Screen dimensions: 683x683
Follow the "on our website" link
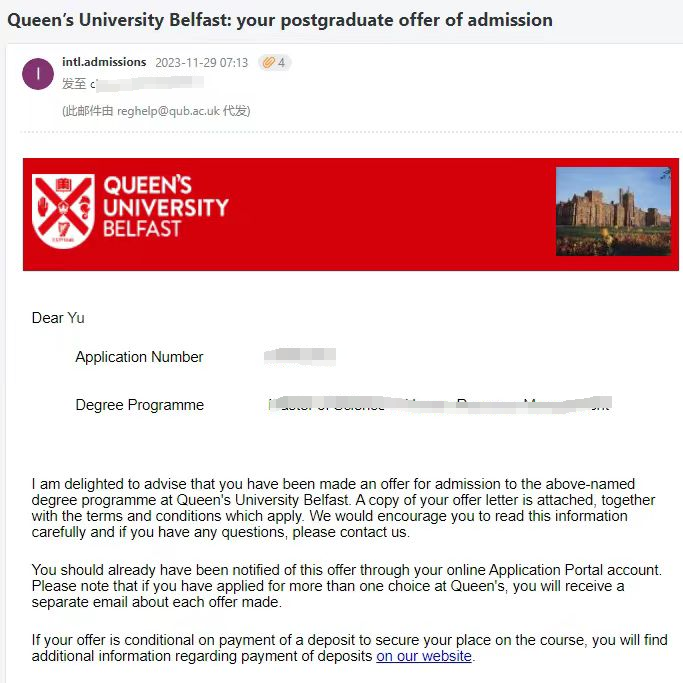[x=424, y=656]
